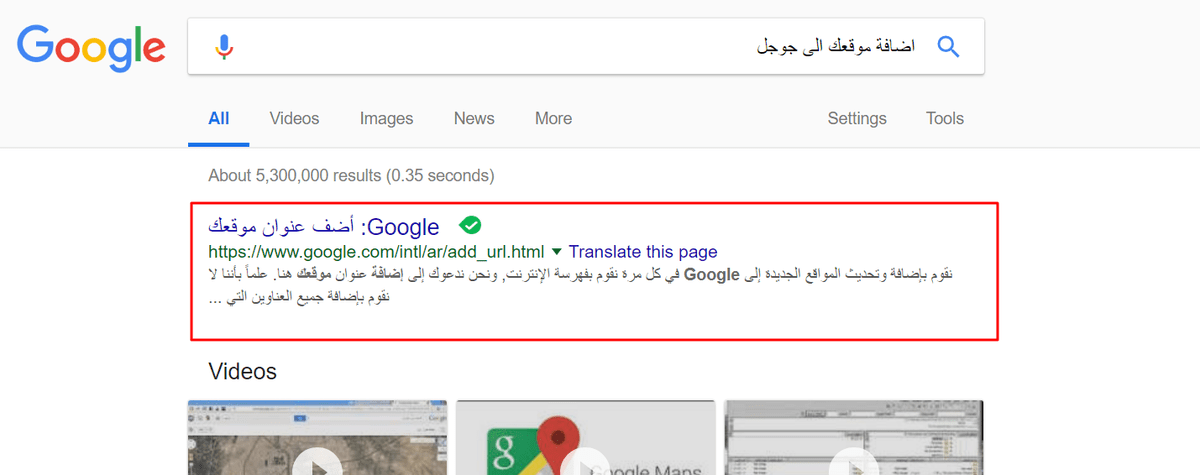This screenshot has height=475, width=1200.
Task: Select the All results tab
Action: [x=219, y=118]
